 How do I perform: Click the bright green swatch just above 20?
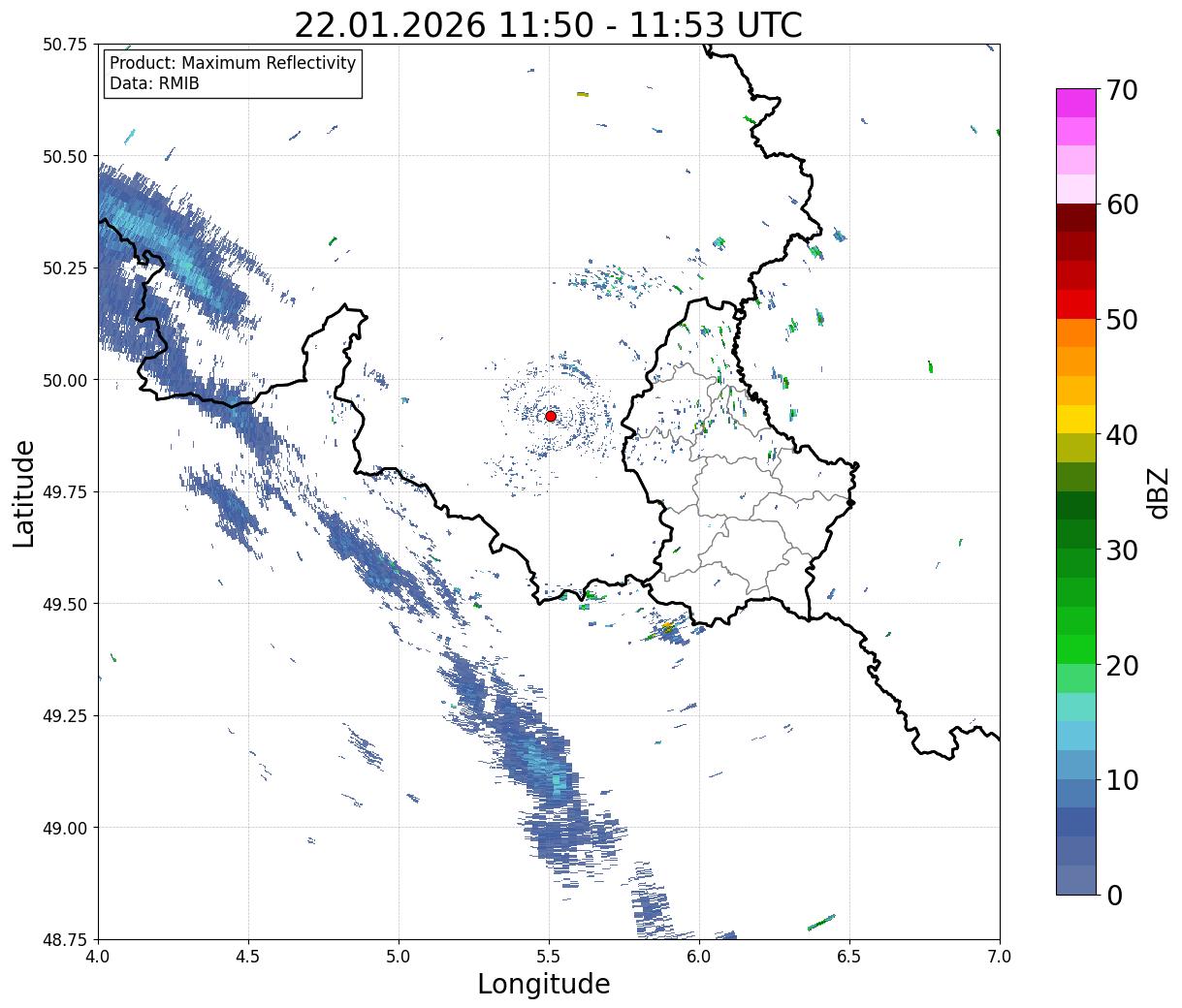[1076, 649]
